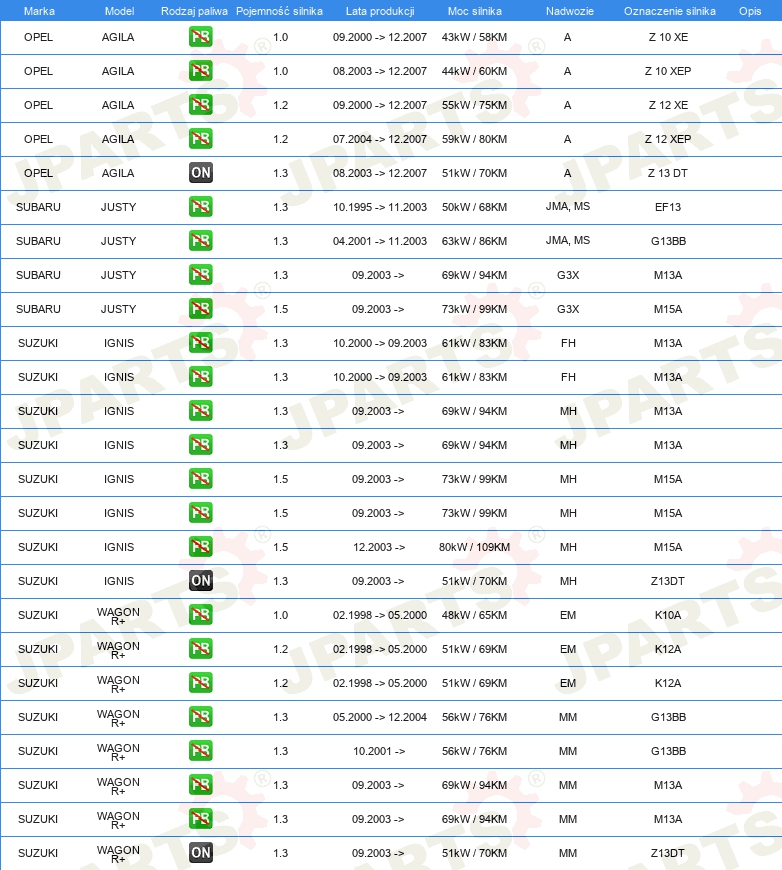782x870 pixels.
Task: Click the Oznaczenie silnika column header
Action: pos(669,11)
